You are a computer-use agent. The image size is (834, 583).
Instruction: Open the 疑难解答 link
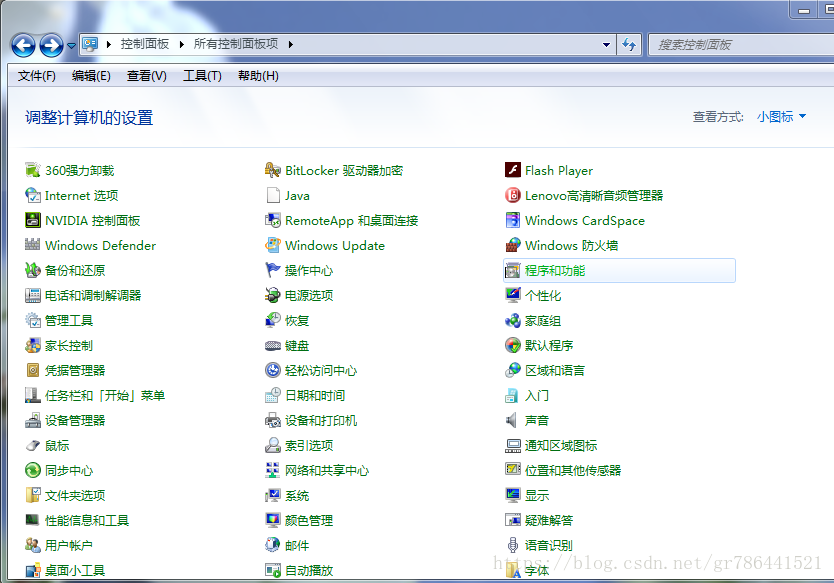[x=549, y=520]
